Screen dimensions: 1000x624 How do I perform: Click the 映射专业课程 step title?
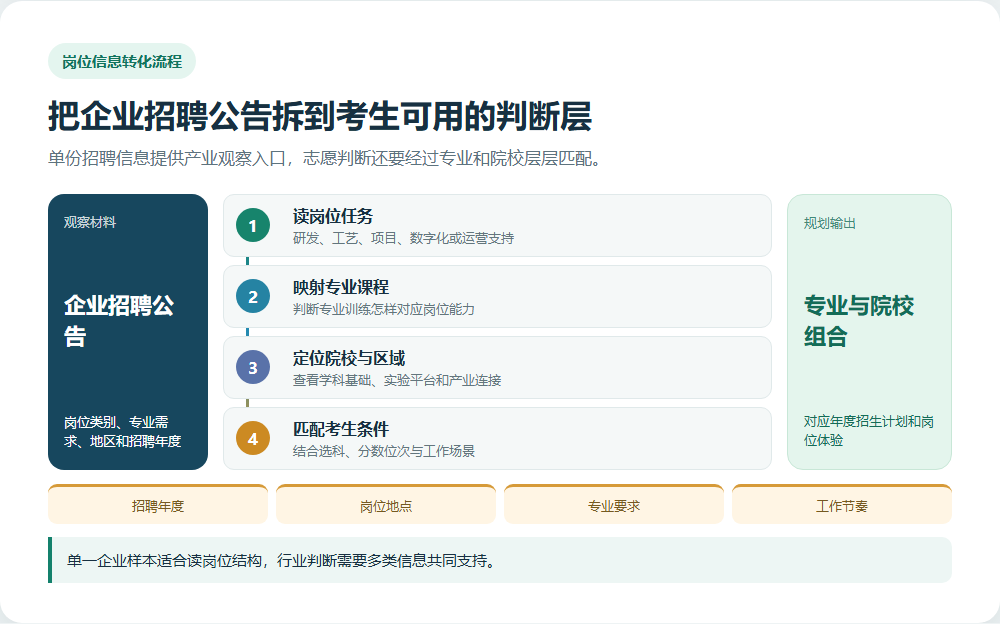(x=341, y=287)
